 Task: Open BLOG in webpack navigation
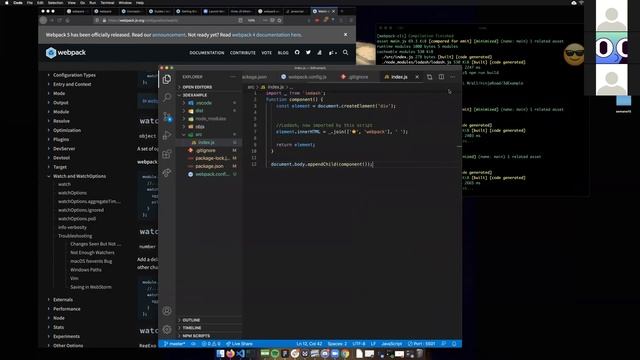(283, 53)
